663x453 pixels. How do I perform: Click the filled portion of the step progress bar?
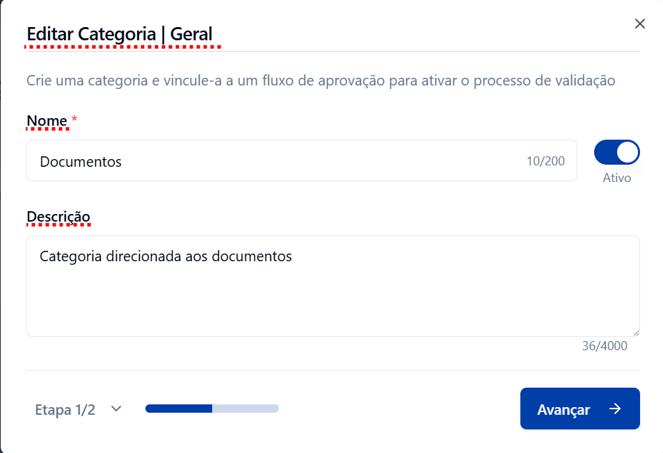(178, 408)
